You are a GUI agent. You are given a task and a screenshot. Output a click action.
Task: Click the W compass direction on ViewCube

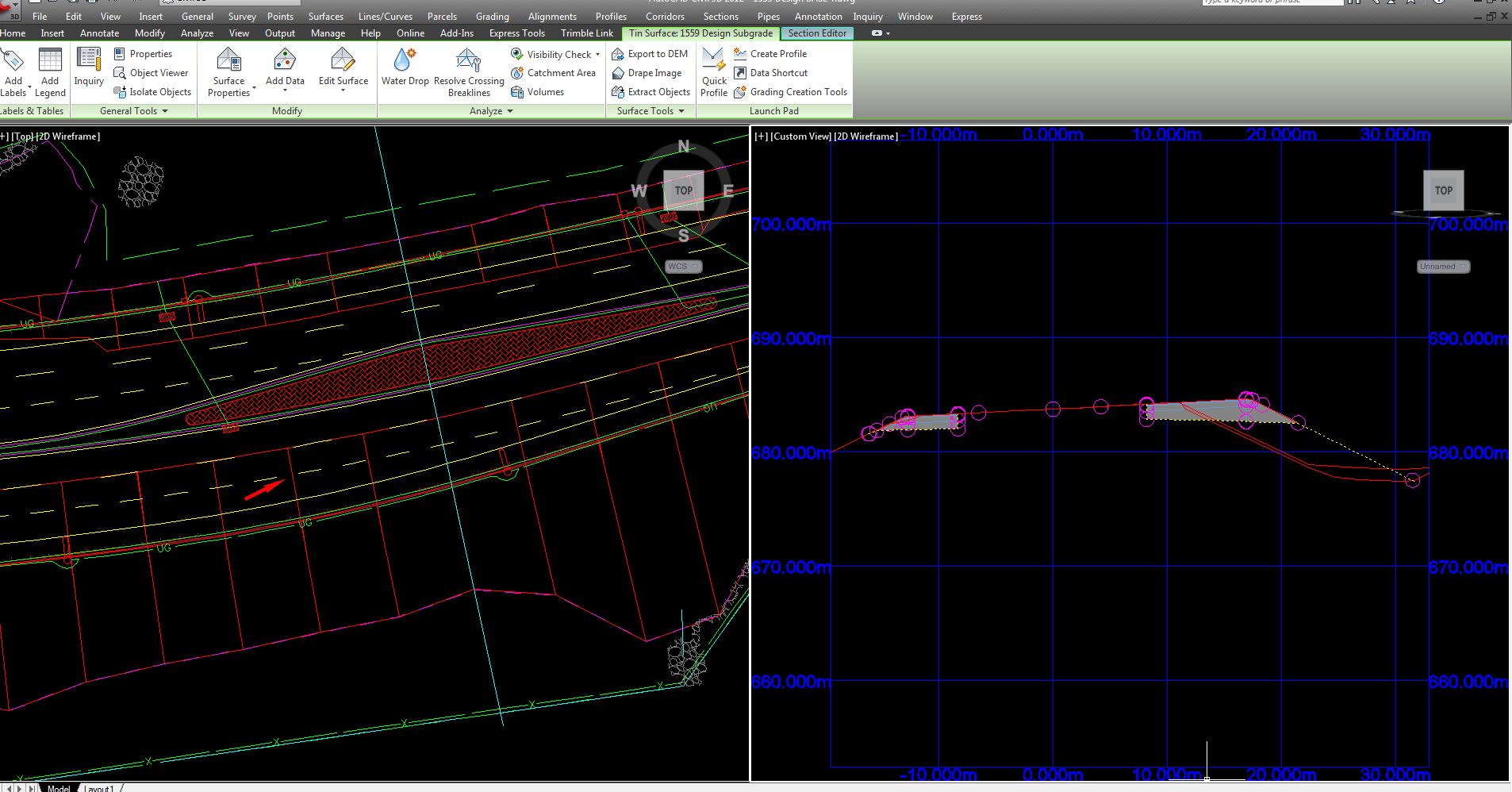(x=639, y=191)
